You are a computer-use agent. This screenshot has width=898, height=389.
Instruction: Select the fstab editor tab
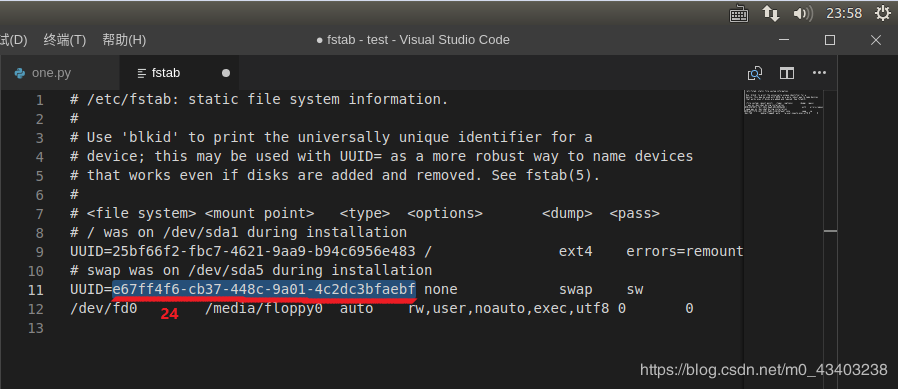[x=179, y=73]
